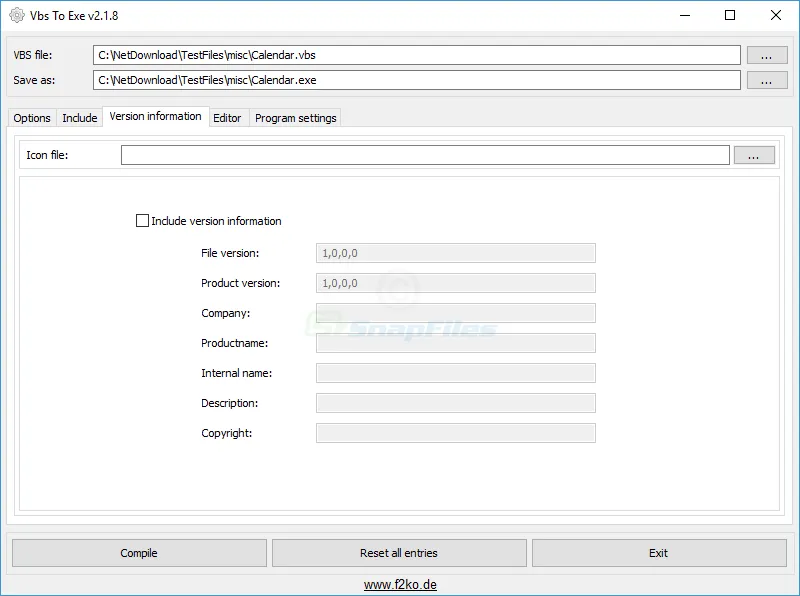
Task: Click the 'Description:' label
Action: 230,403
